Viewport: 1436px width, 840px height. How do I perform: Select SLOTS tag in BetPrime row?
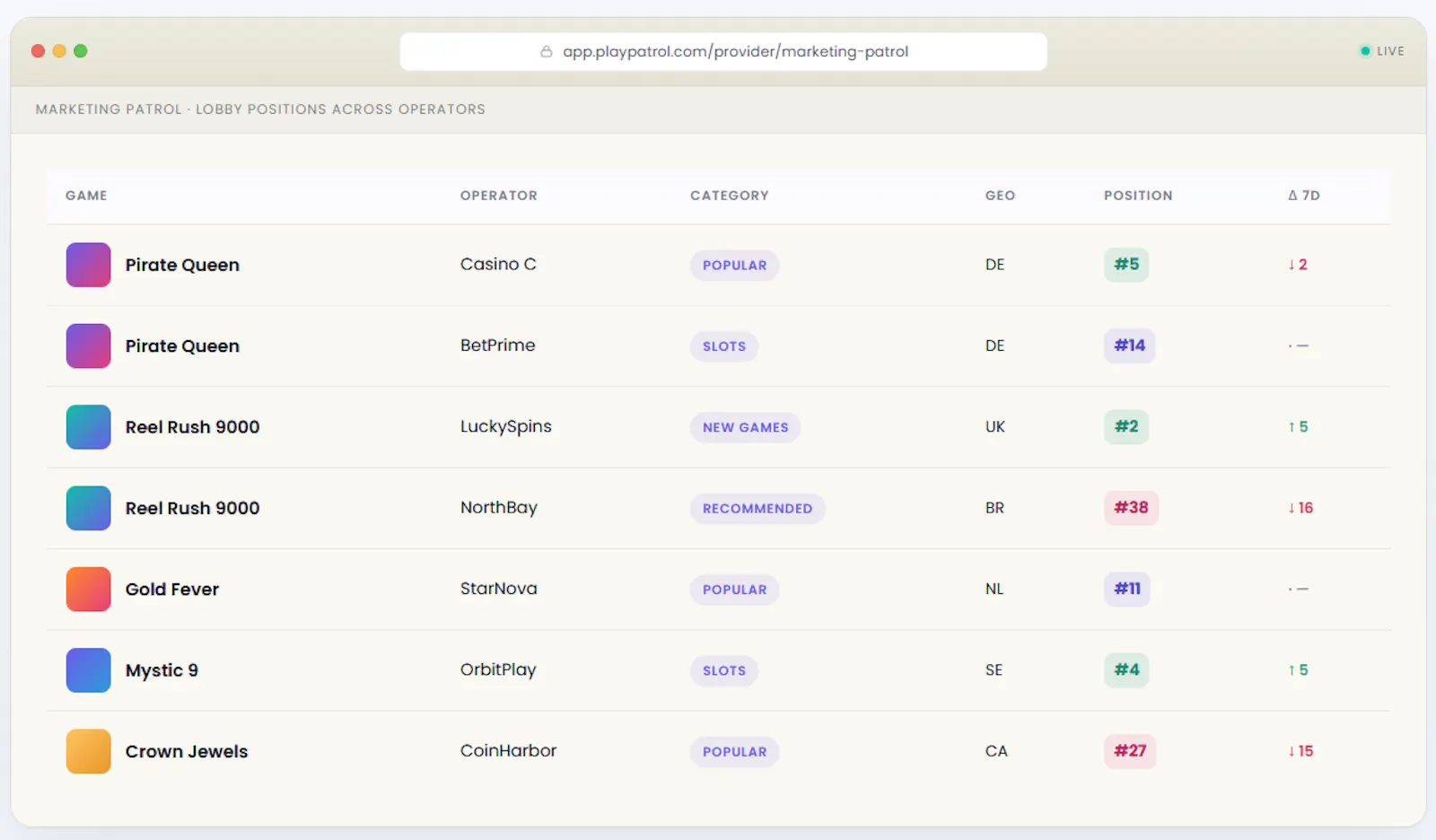(x=724, y=346)
